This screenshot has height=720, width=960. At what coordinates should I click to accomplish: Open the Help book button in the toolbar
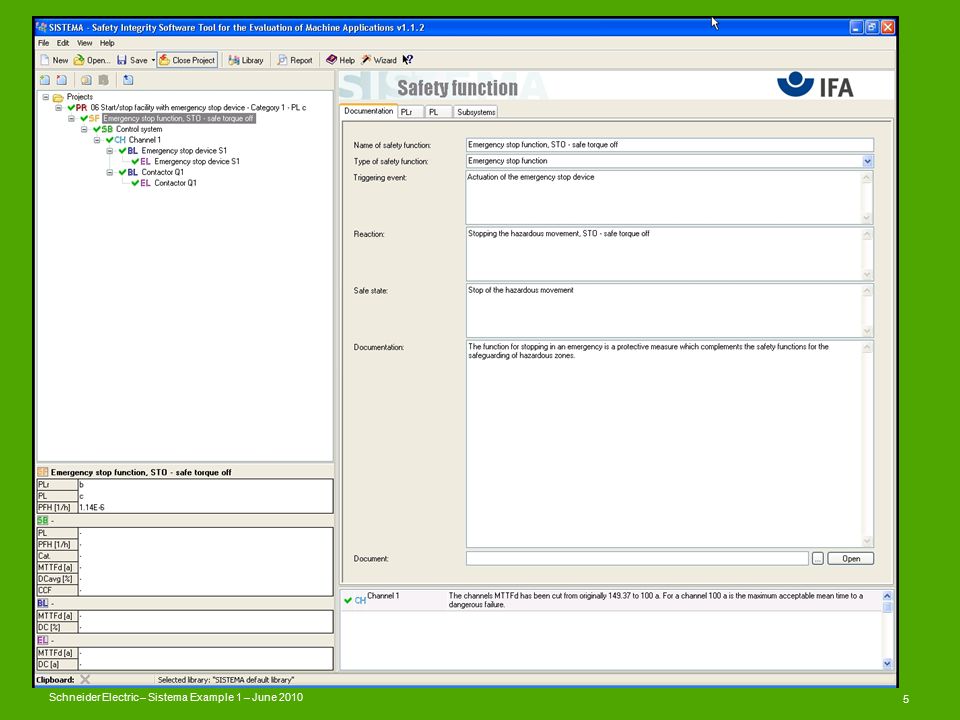340,60
